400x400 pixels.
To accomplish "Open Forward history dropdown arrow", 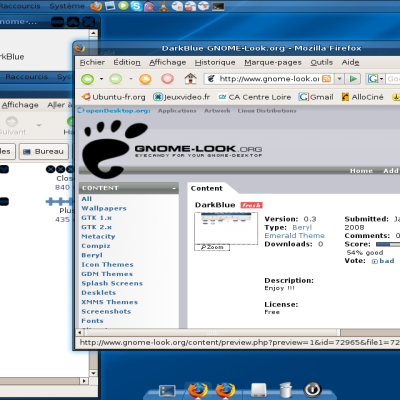I will click(x=131, y=79).
